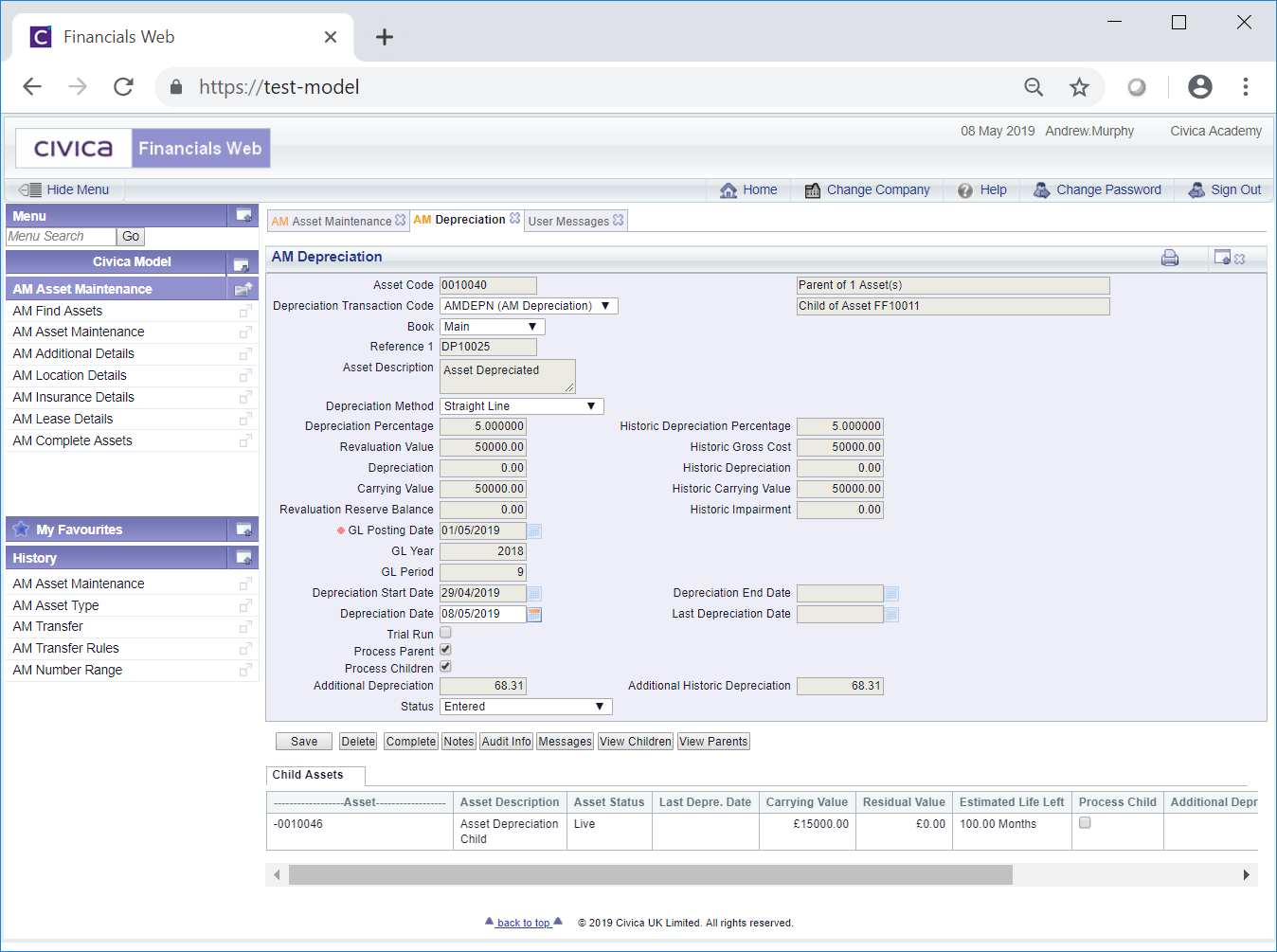1277x952 pixels.
Task: Open the Help link
Action: [x=982, y=190]
